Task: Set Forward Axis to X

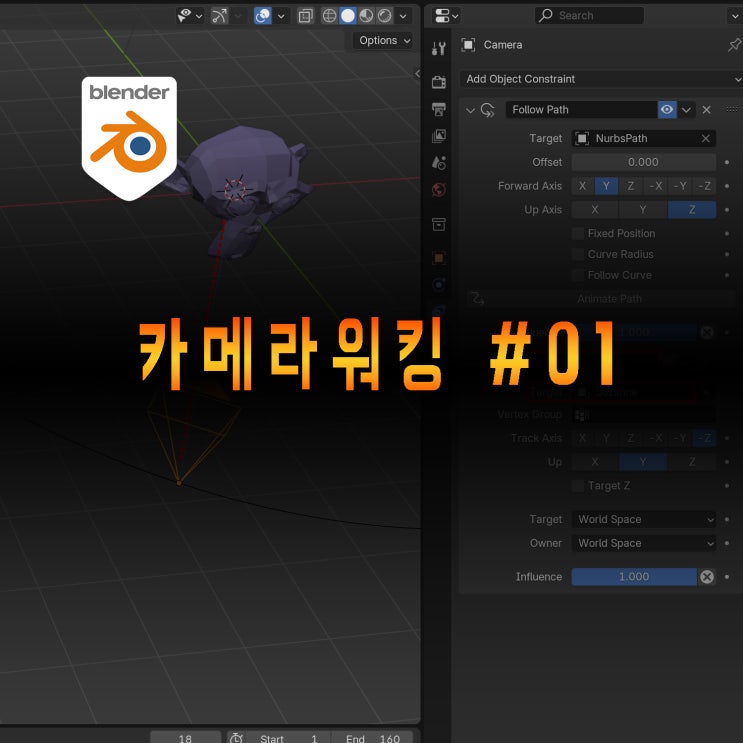Action: pos(582,186)
